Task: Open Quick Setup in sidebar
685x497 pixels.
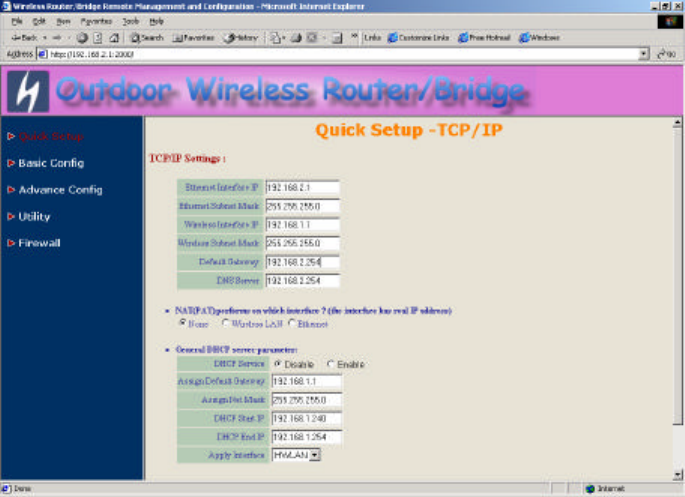Action: 51,136
